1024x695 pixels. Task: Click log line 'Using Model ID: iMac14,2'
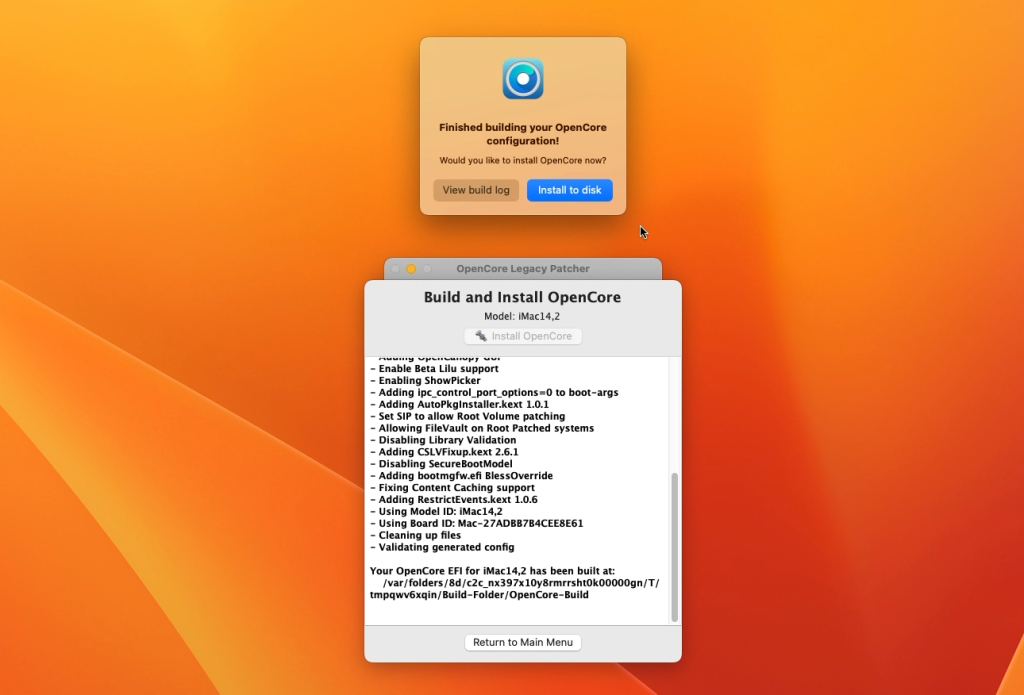[x=436, y=511]
